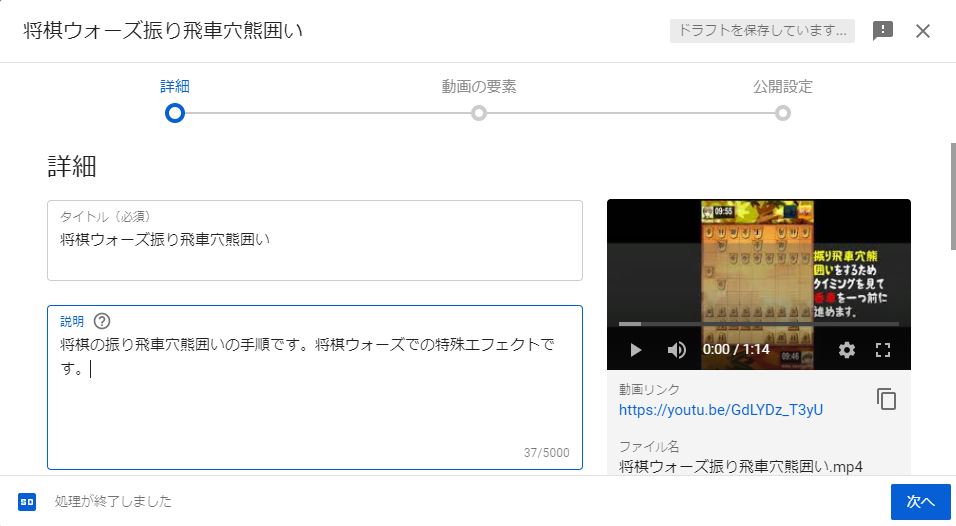Click into the description text area
This screenshot has width=956, height=526.
click(315, 388)
